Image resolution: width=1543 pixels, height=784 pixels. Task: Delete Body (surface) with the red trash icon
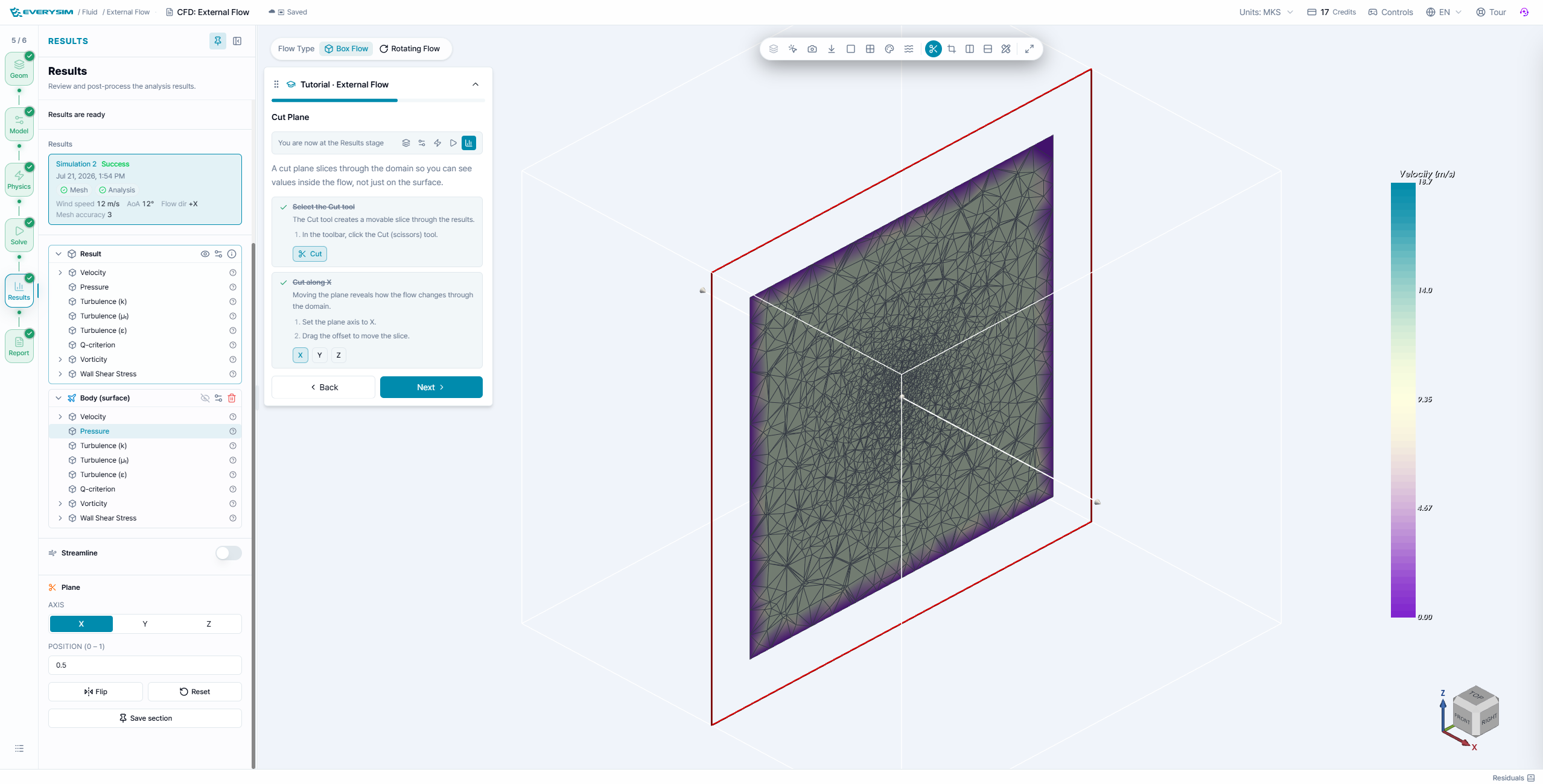(x=232, y=398)
